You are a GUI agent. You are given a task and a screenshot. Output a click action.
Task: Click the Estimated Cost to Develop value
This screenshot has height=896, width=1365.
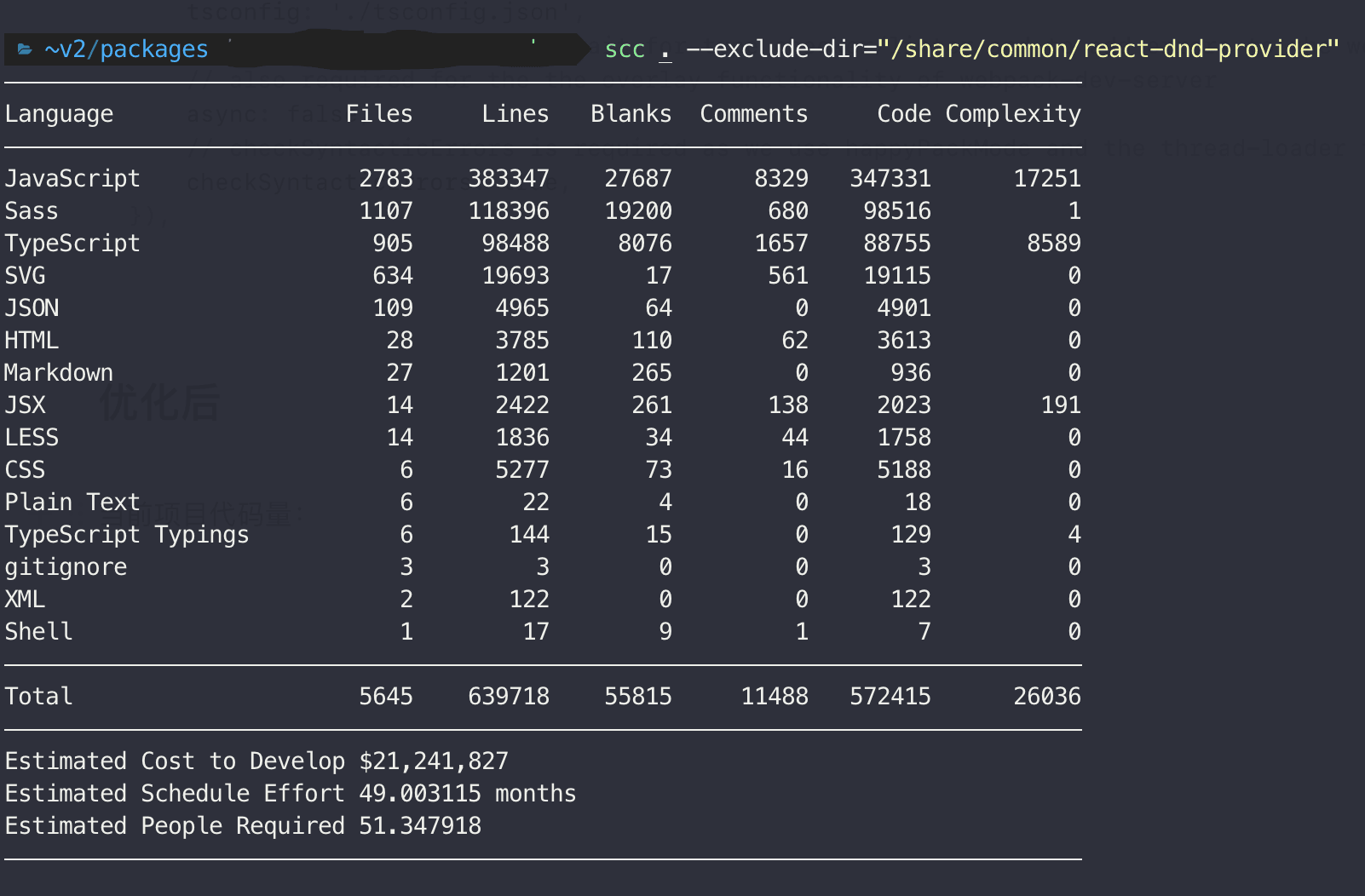coord(433,761)
